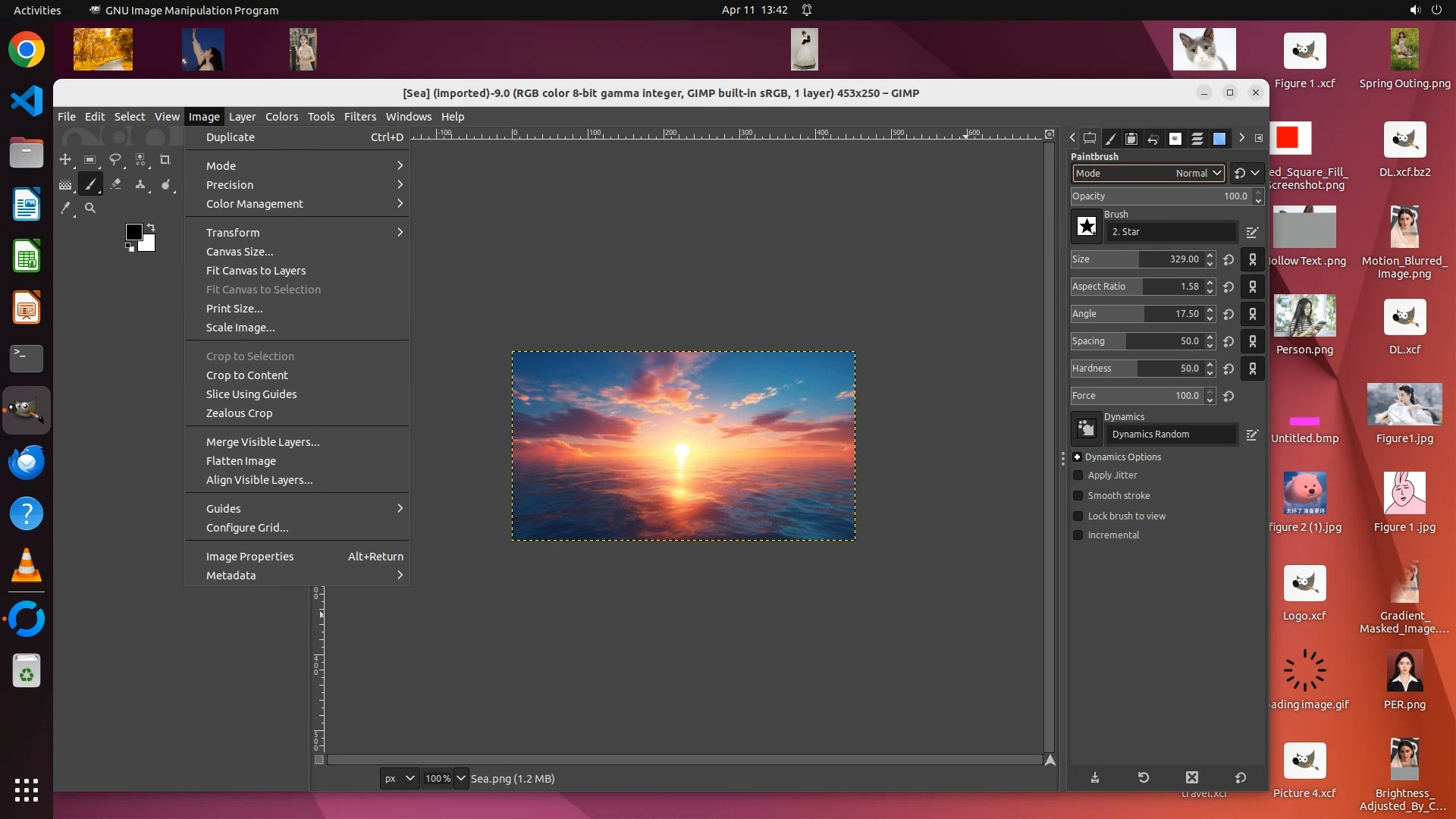Select the Eraser tool
Image resolution: width=1456 pixels, height=819 pixels.
coord(115,184)
